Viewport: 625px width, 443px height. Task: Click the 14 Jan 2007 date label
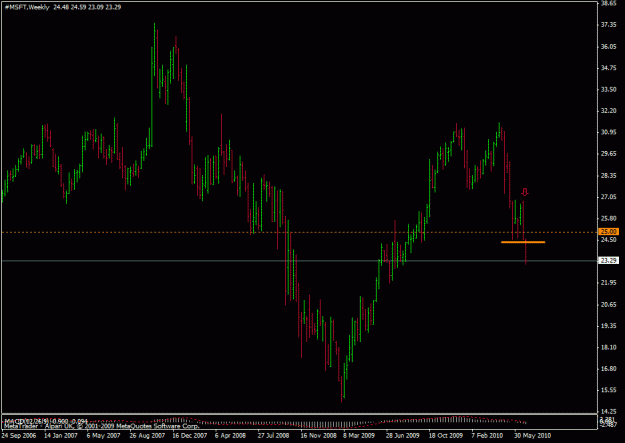[61, 435]
